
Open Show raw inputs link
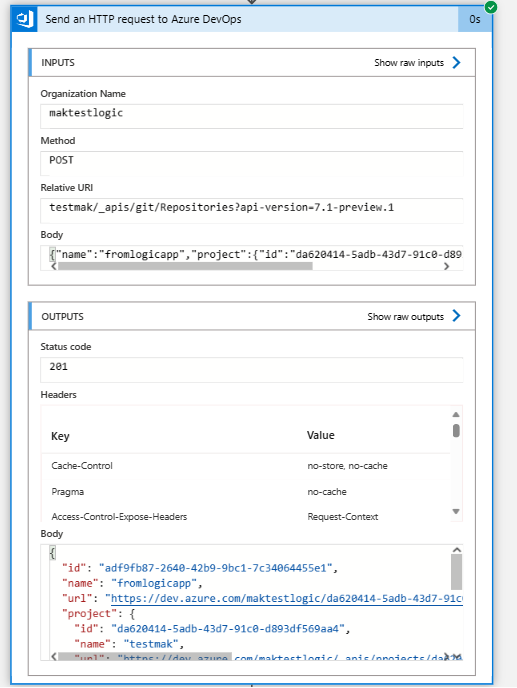tap(409, 63)
